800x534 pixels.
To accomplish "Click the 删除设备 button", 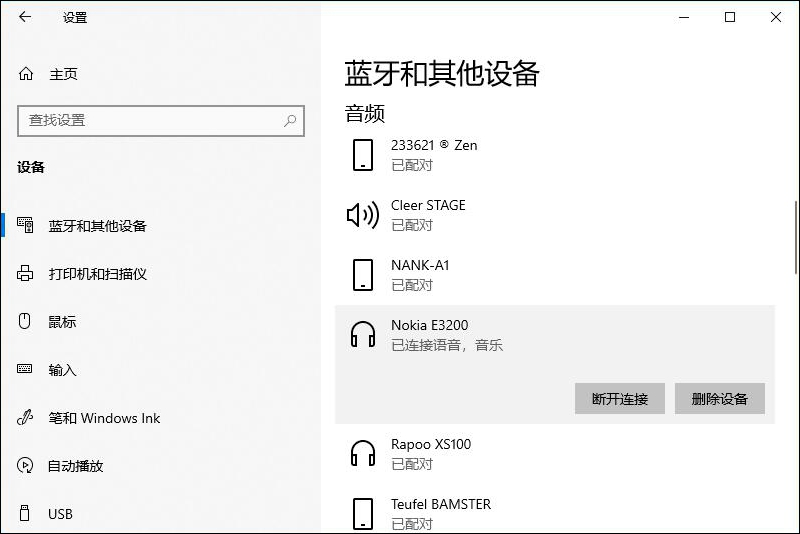I will click(x=719, y=398).
